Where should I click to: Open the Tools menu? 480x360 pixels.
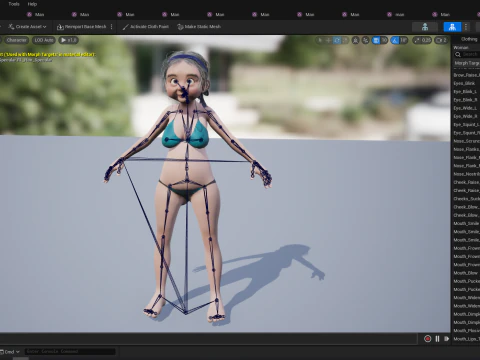point(14,4)
